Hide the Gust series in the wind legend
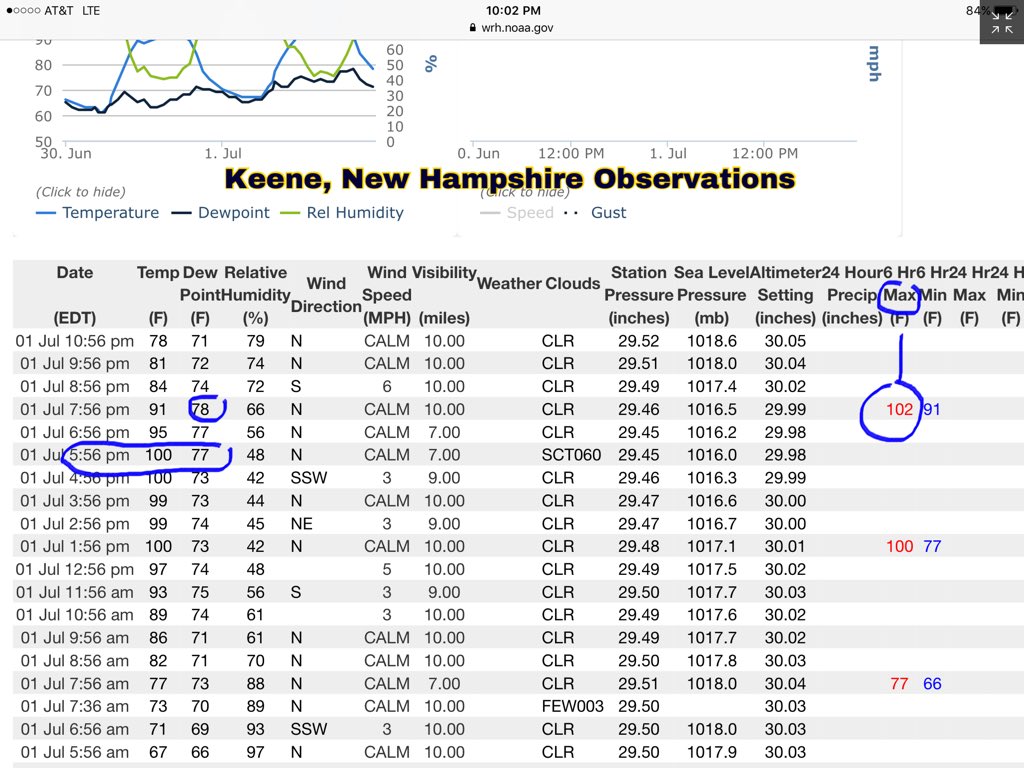1024x768 pixels. (x=595, y=213)
